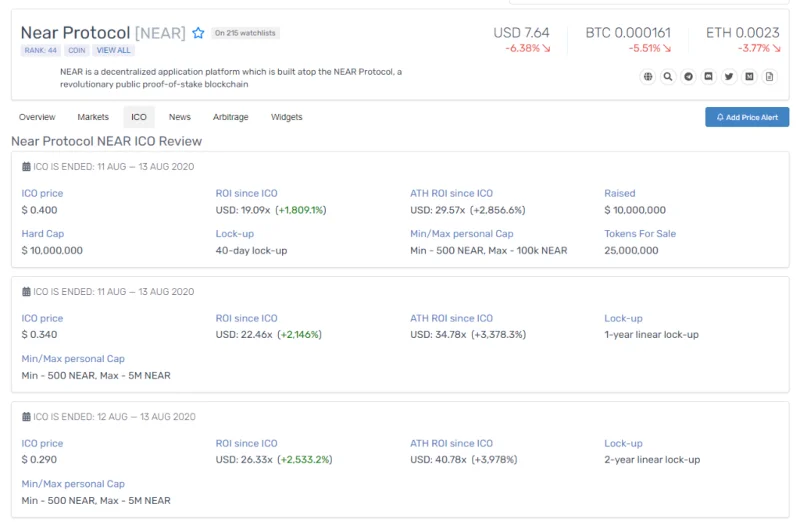800x522 pixels.
Task: Click the VIEW ALL badge
Action: (113, 50)
